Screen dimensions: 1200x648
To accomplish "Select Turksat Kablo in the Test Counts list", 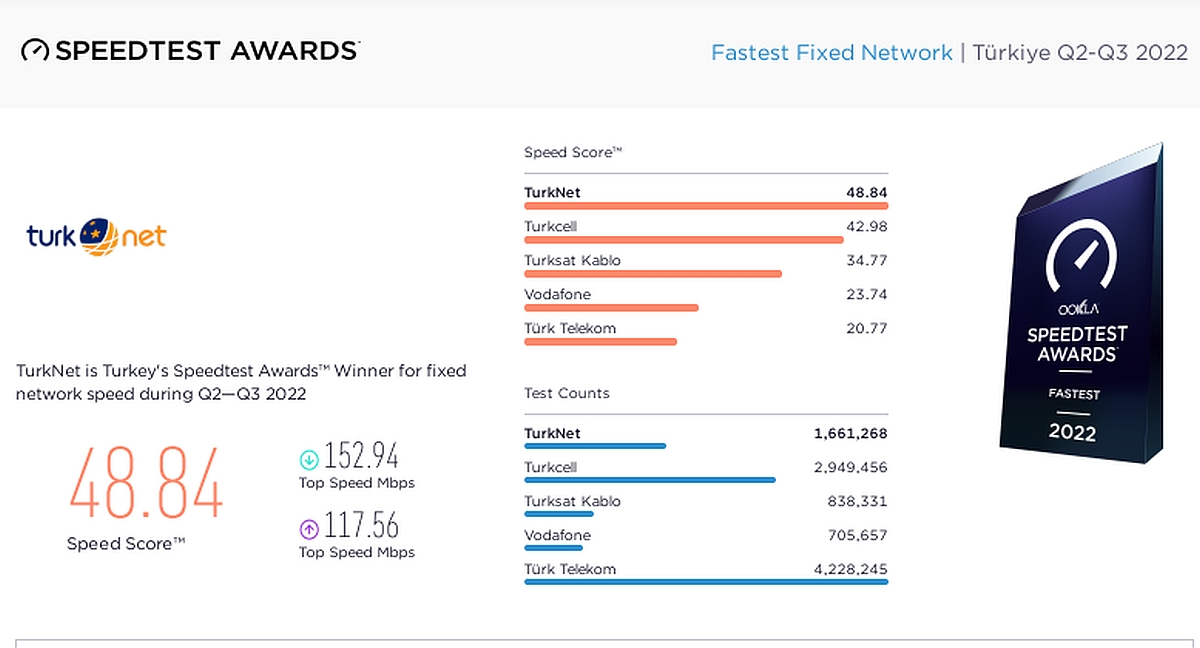I will [572, 501].
